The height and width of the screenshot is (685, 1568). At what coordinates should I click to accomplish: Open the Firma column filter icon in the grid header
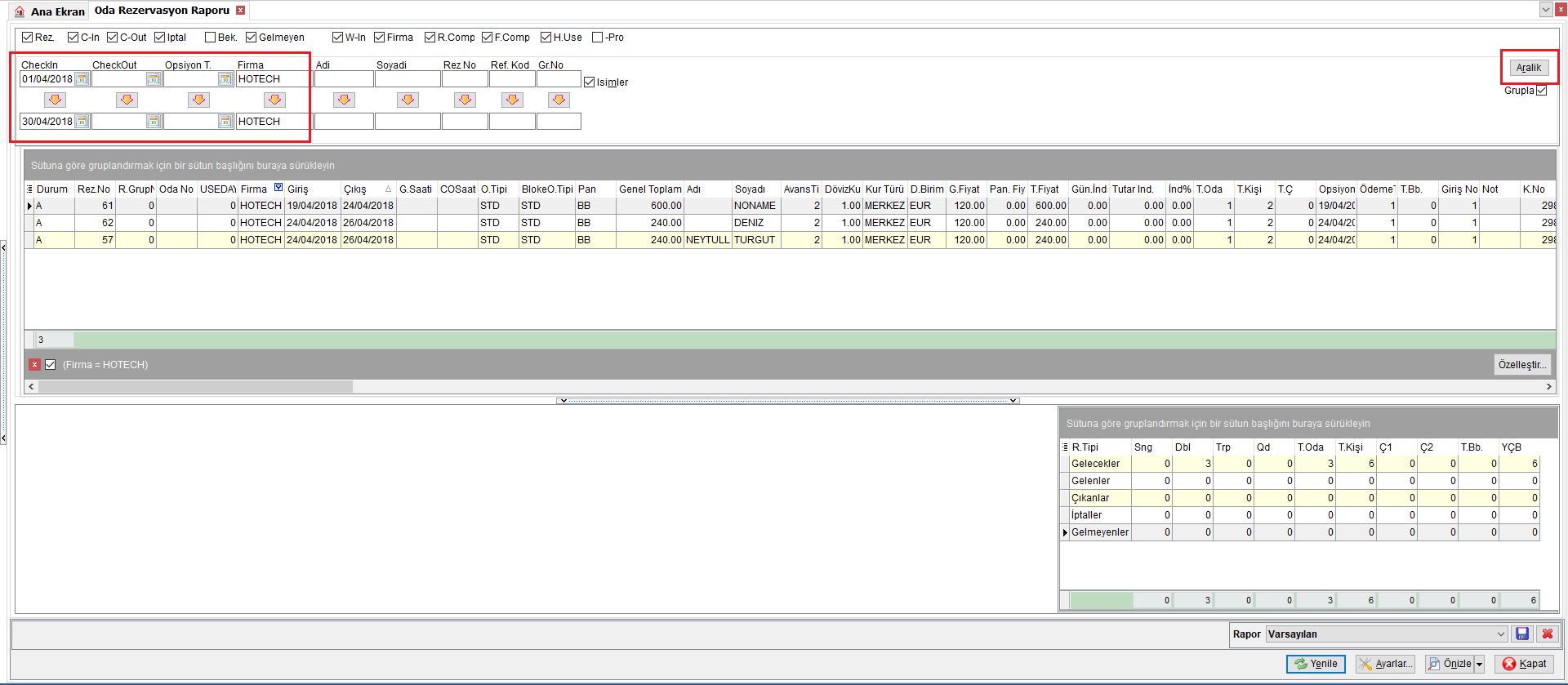(x=278, y=188)
